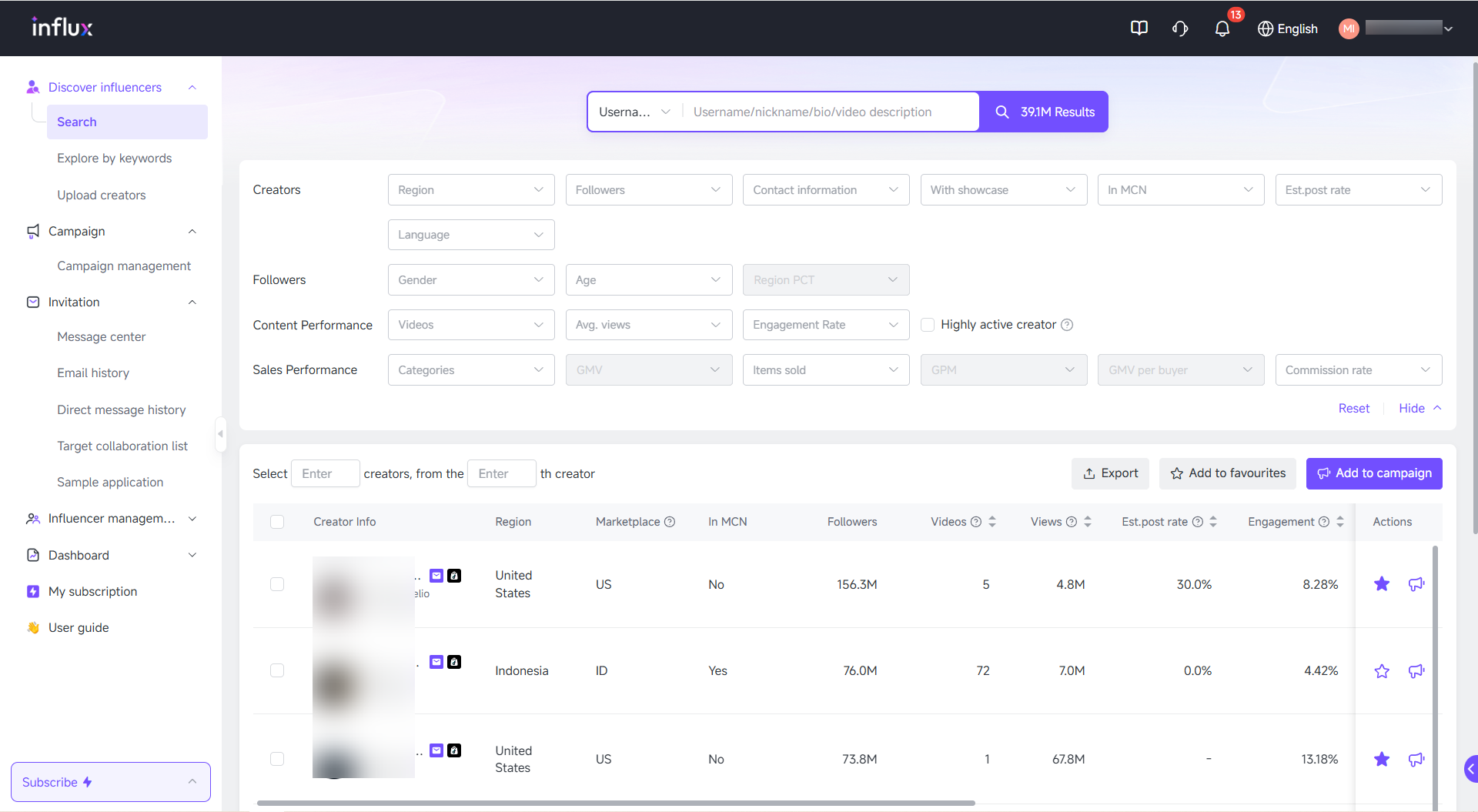Screen dimensions: 1478x812
Task: Click the horizontal scrollbar under the table
Action: point(616,803)
